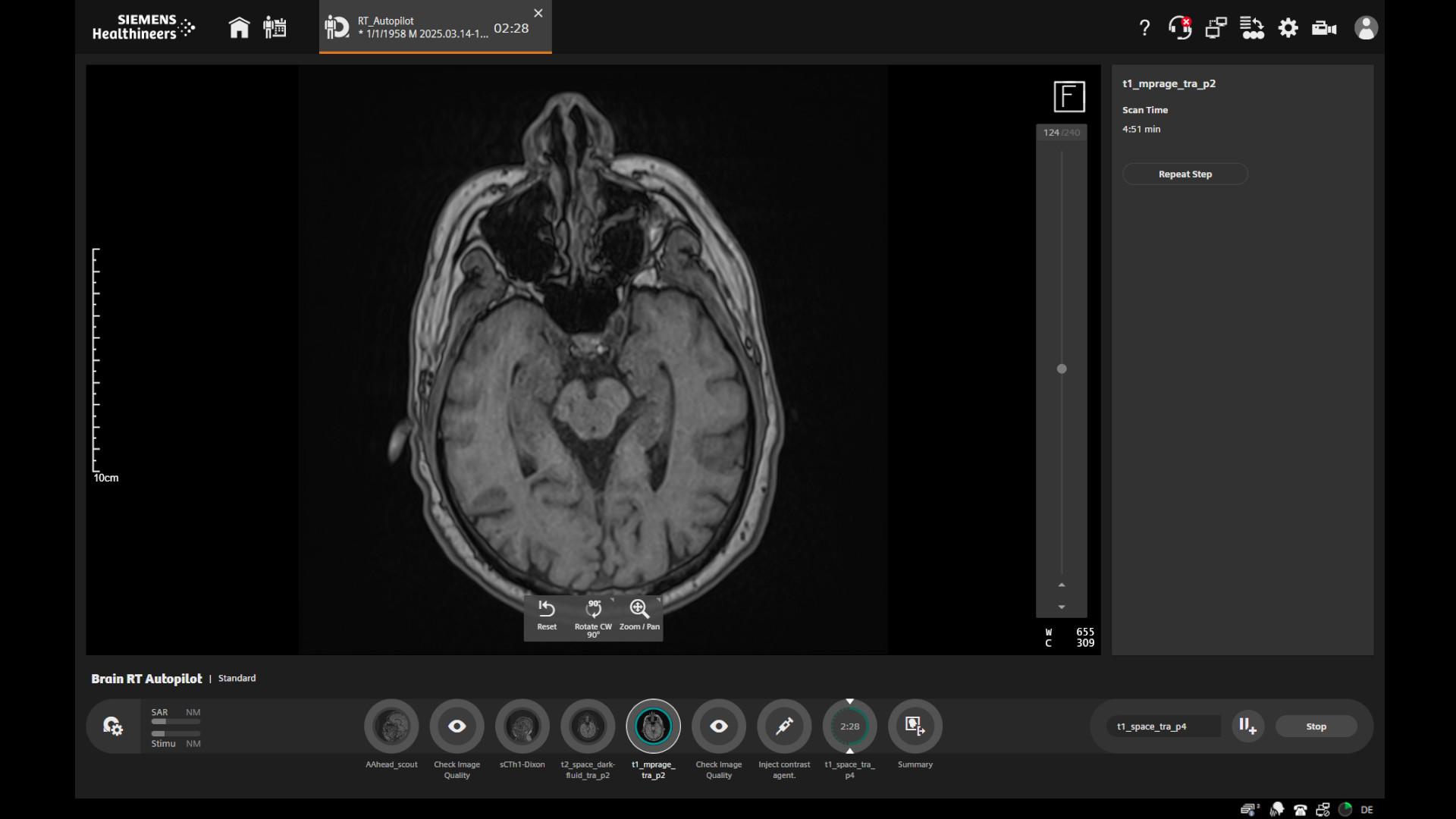Select the Inject contrast agent step

click(x=784, y=726)
